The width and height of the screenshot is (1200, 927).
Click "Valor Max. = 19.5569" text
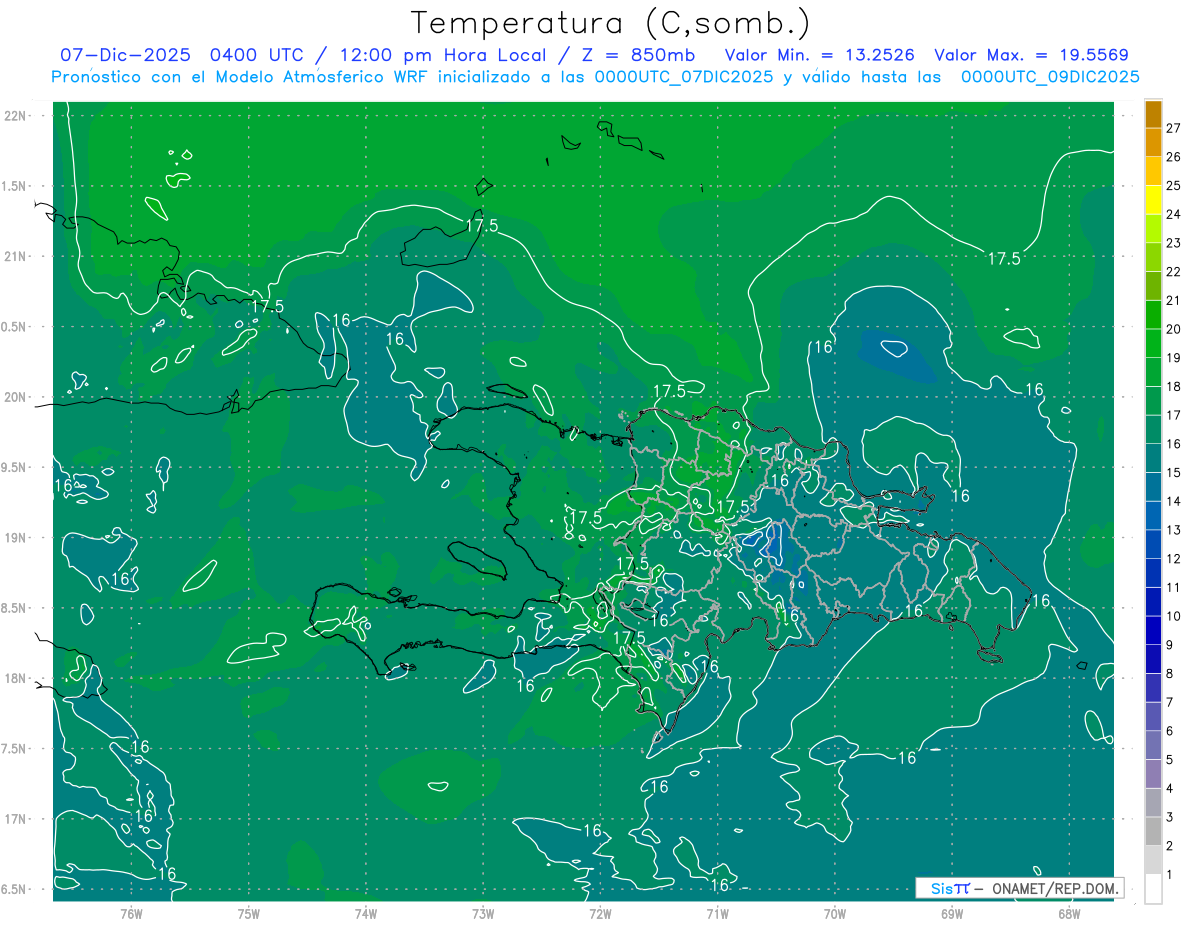click(1031, 55)
